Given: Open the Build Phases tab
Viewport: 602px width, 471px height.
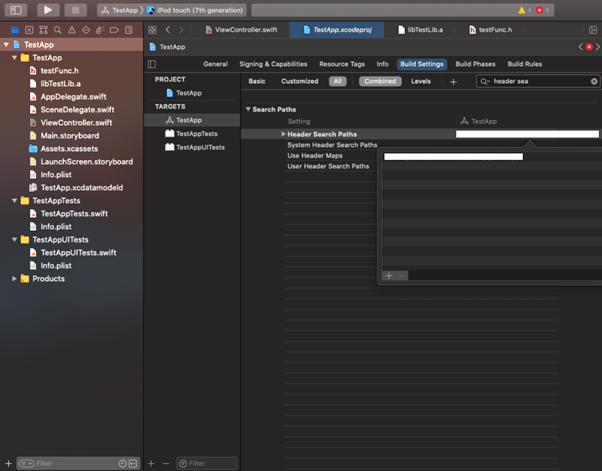Looking at the screenshot, I should (x=475, y=64).
